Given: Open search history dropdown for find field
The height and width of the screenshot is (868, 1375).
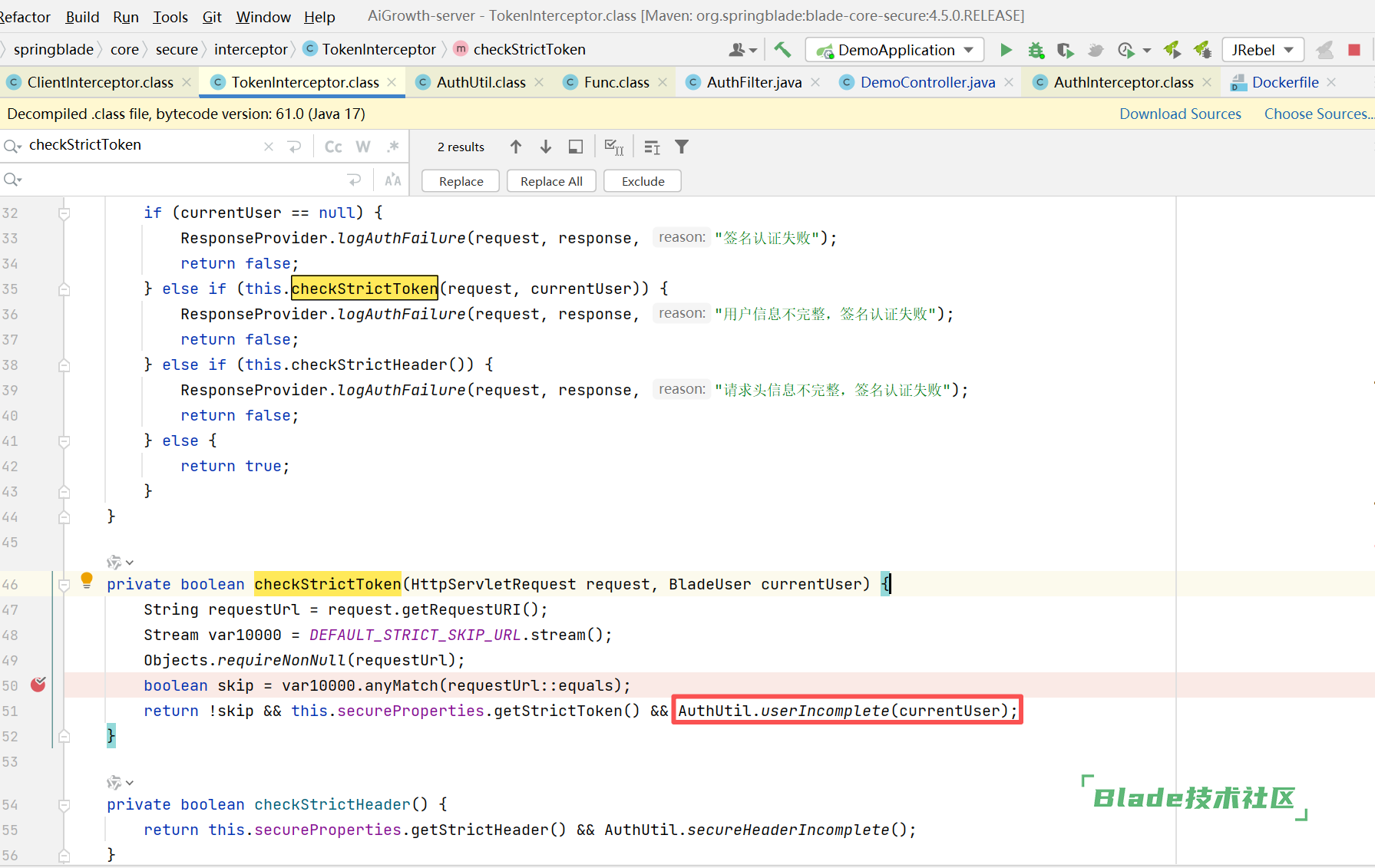Looking at the screenshot, I should [x=12, y=147].
